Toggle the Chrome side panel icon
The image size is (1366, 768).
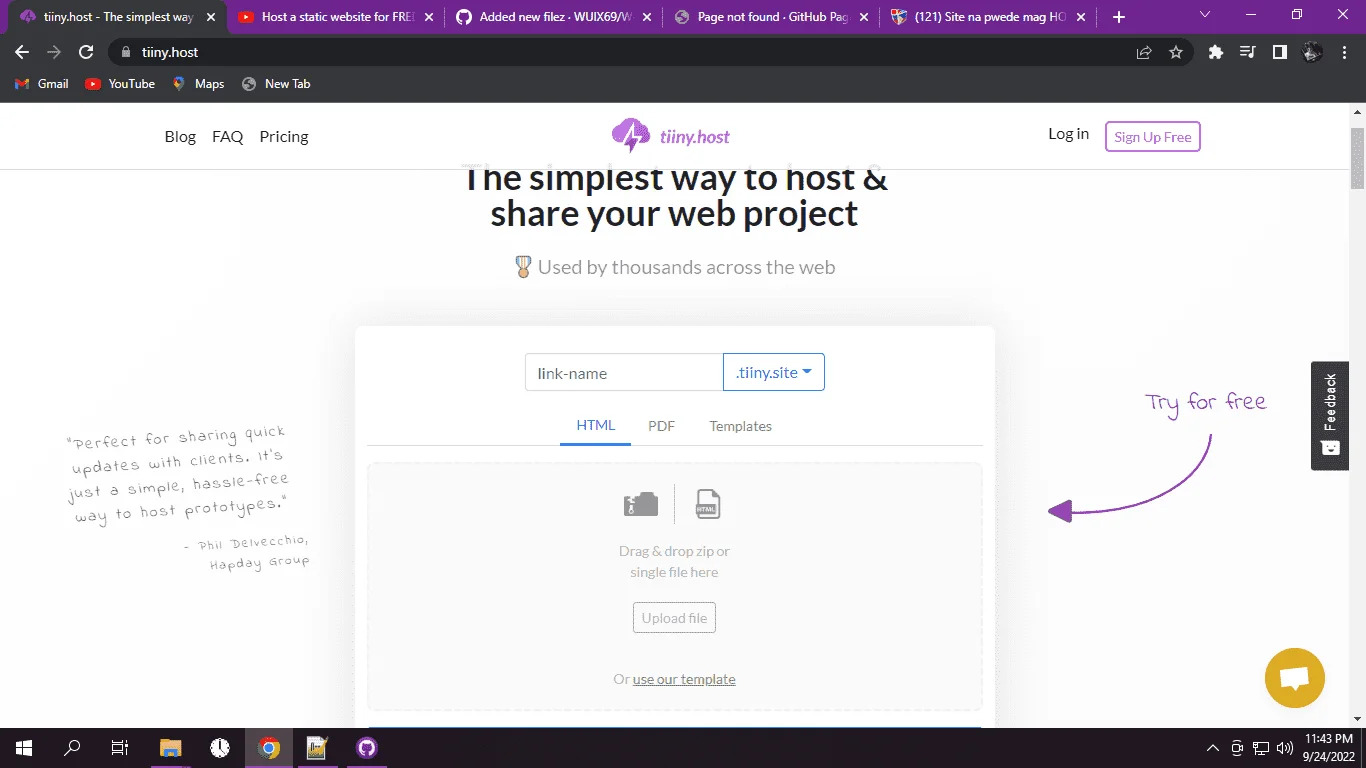coord(1279,52)
